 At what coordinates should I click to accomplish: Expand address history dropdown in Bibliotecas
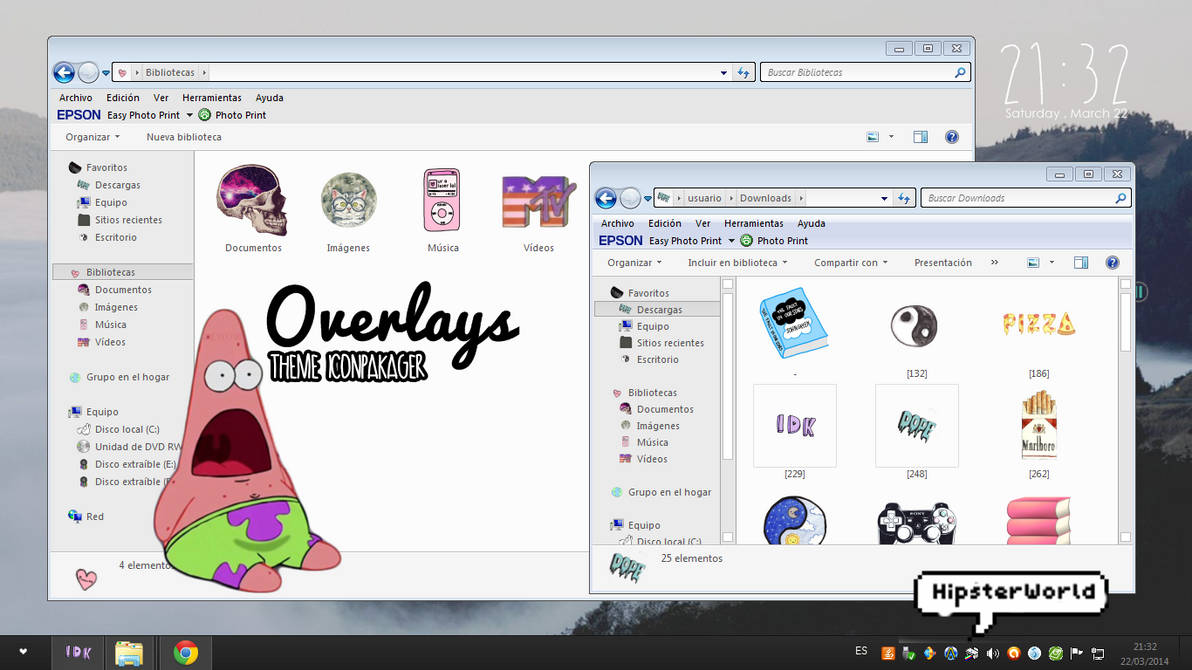[x=724, y=72]
